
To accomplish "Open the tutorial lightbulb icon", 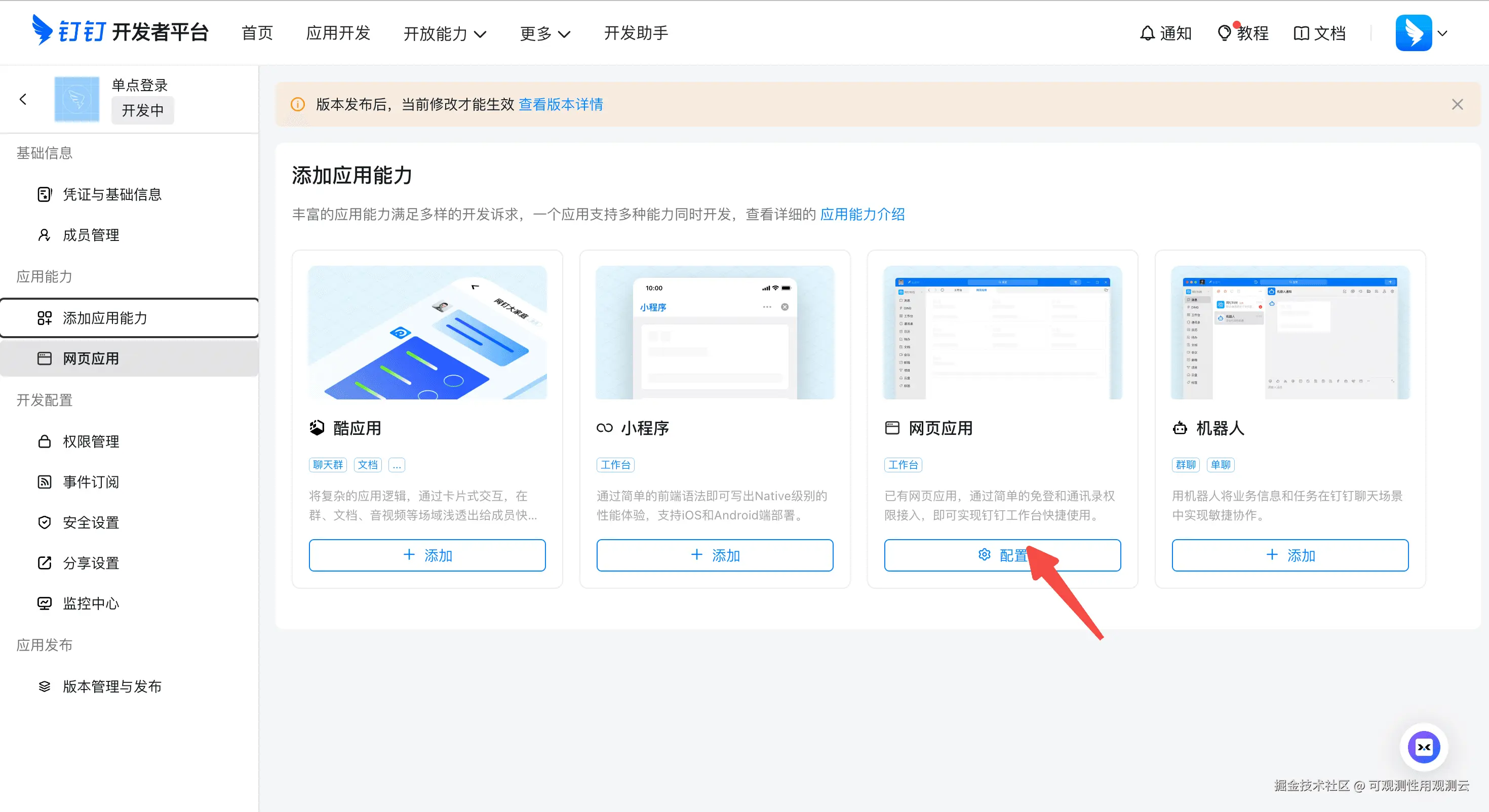I will point(1224,33).
